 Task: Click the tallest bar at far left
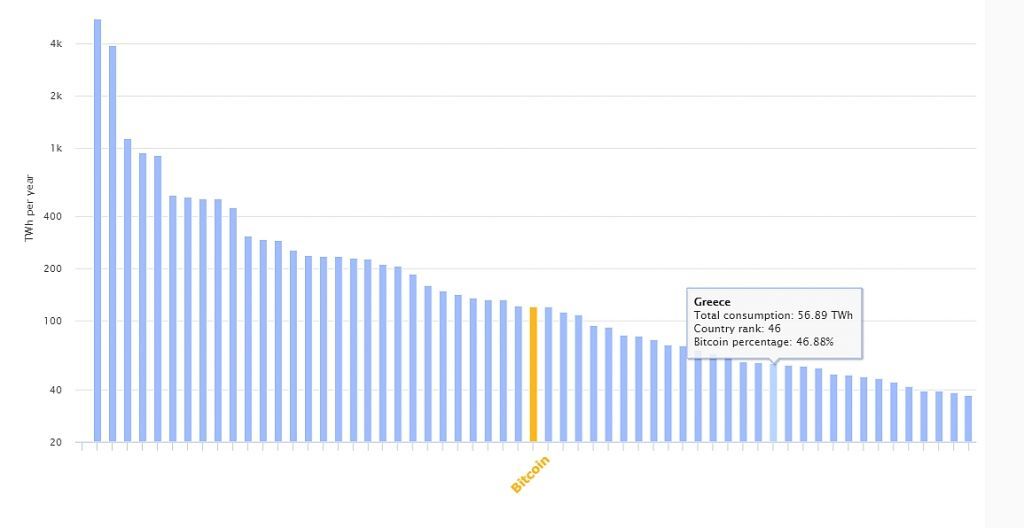pos(97,230)
